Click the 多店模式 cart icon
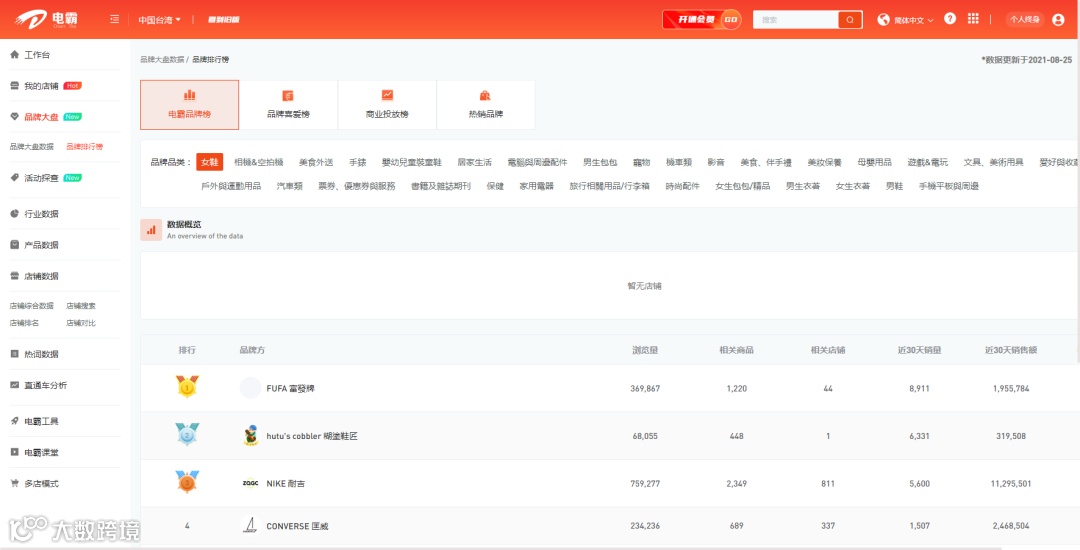This screenshot has height=550, width=1080. pyautogui.click(x=14, y=483)
